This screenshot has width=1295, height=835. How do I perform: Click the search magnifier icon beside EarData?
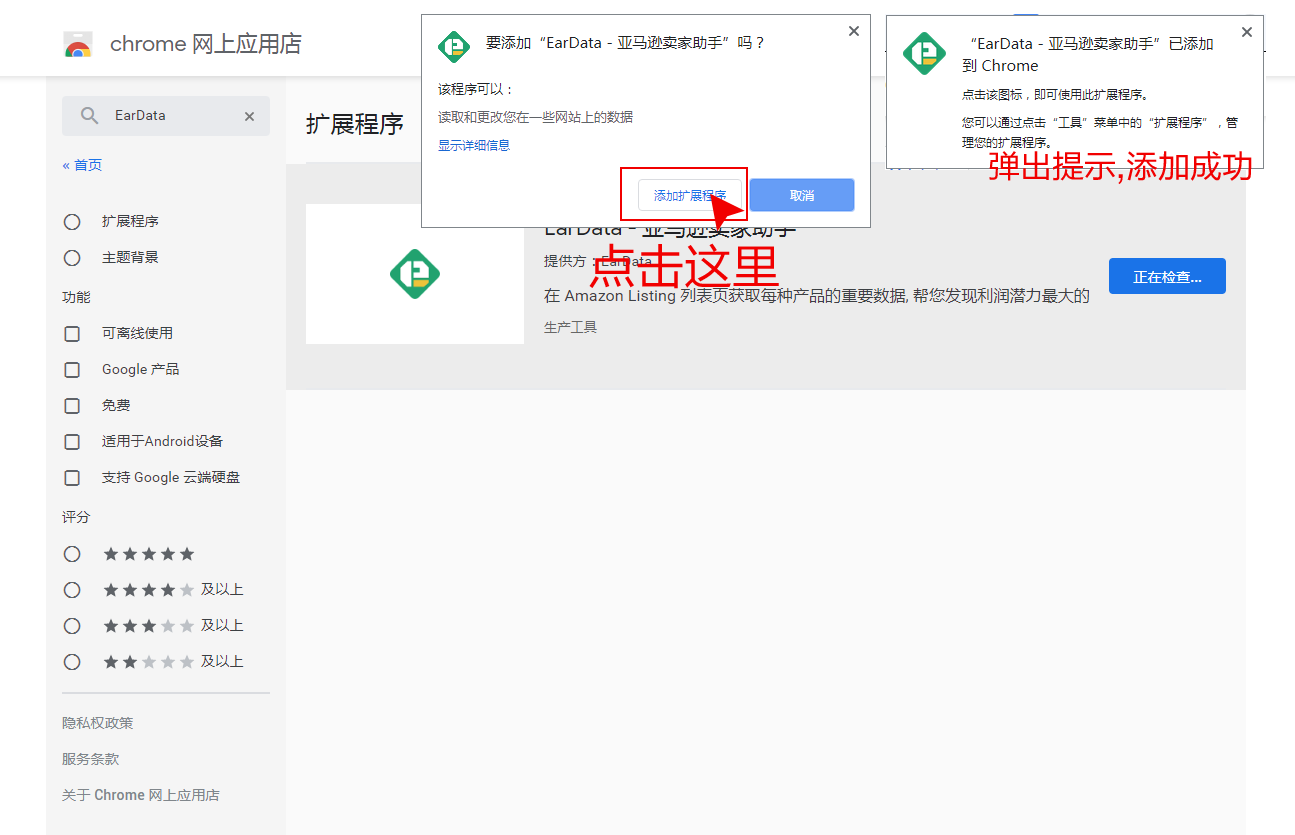click(x=89, y=116)
